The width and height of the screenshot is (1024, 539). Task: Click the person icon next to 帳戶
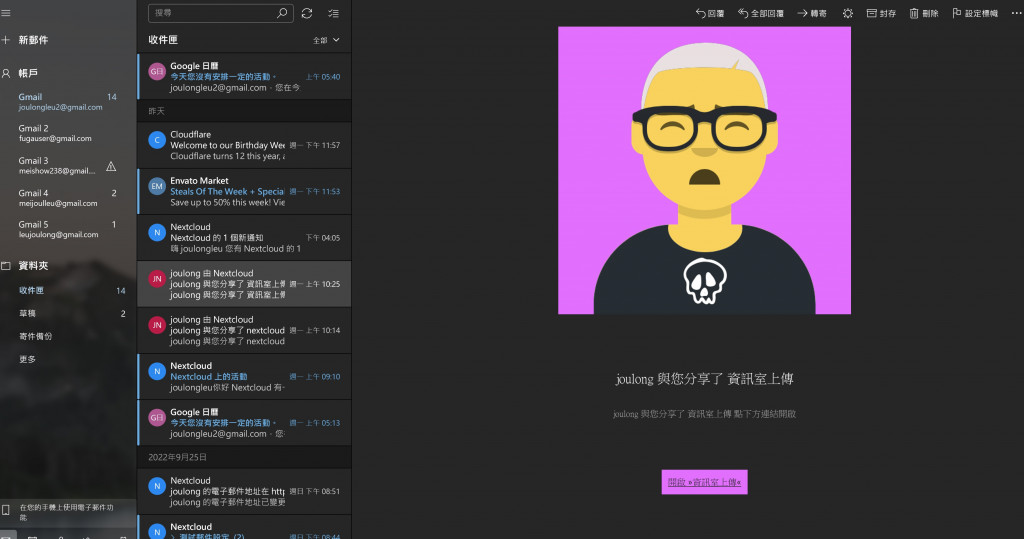6,73
